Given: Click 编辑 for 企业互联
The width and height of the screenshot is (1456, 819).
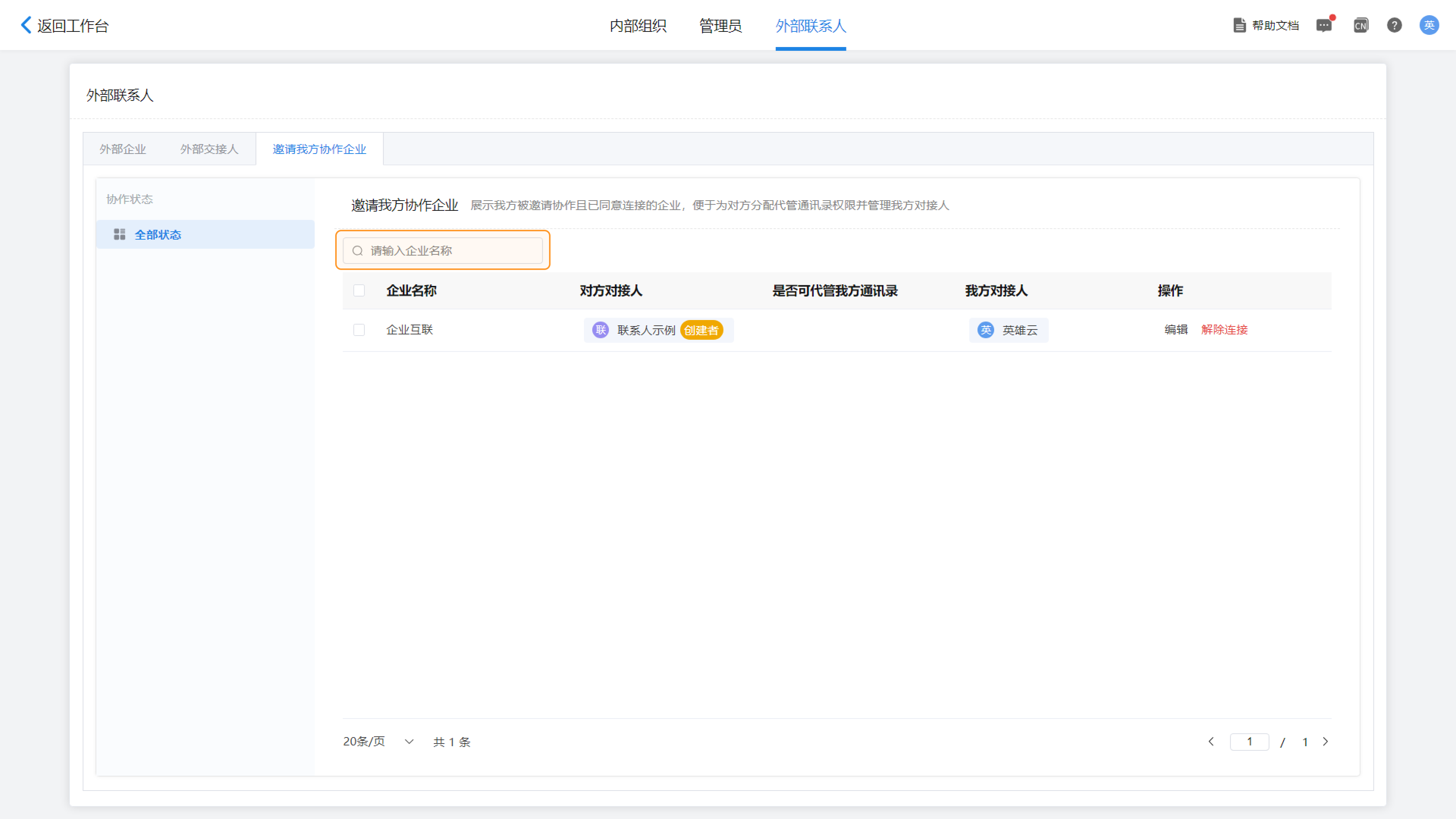Looking at the screenshot, I should point(1176,329).
